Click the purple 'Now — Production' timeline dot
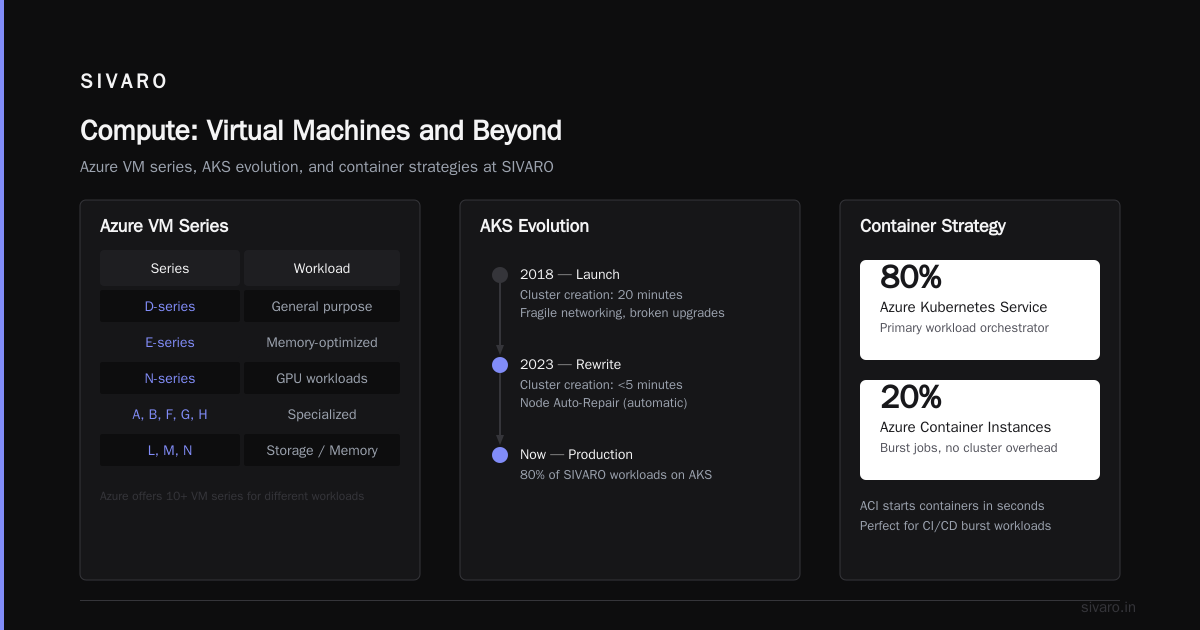 click(500, 455)
